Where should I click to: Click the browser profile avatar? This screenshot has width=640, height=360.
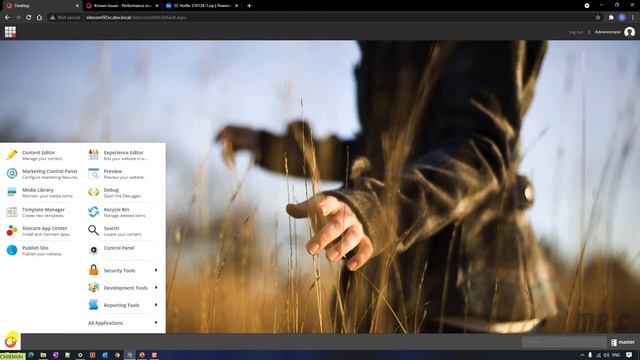pos(622,18)
